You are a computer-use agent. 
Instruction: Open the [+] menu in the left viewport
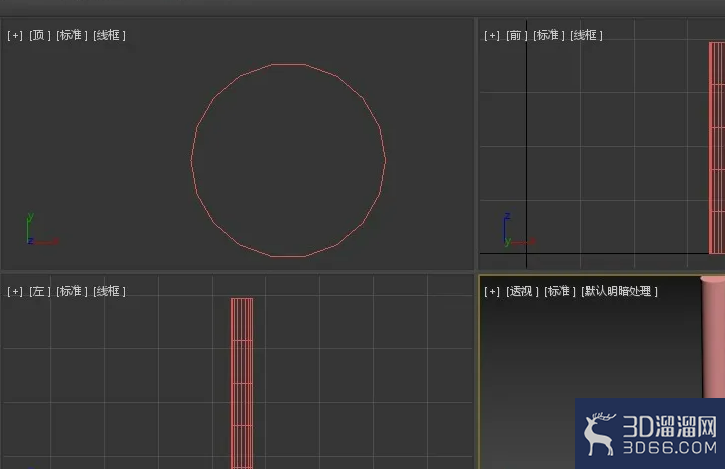(x=15, y=291)
